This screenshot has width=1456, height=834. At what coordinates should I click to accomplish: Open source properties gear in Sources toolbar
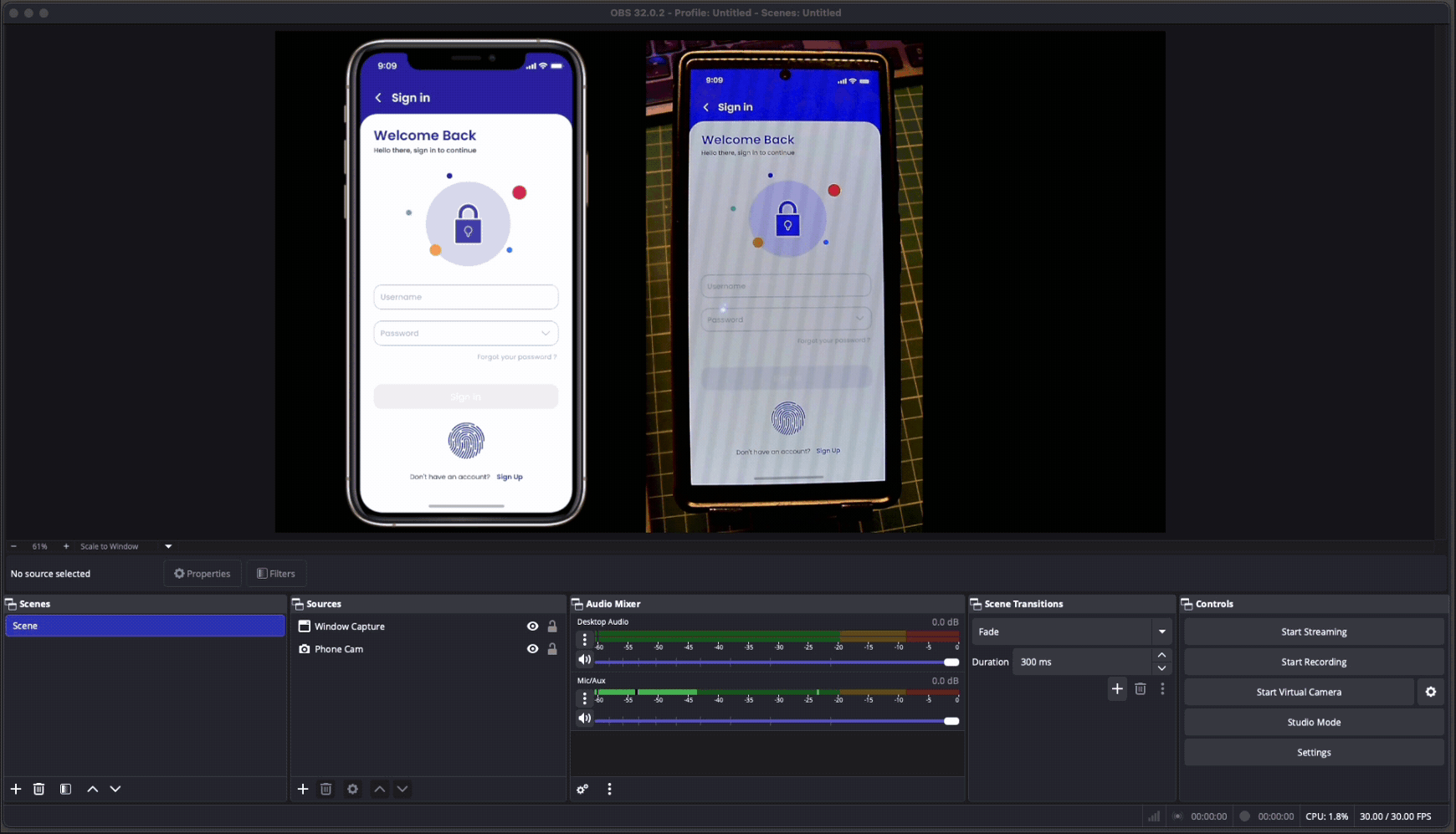(353, 789)
